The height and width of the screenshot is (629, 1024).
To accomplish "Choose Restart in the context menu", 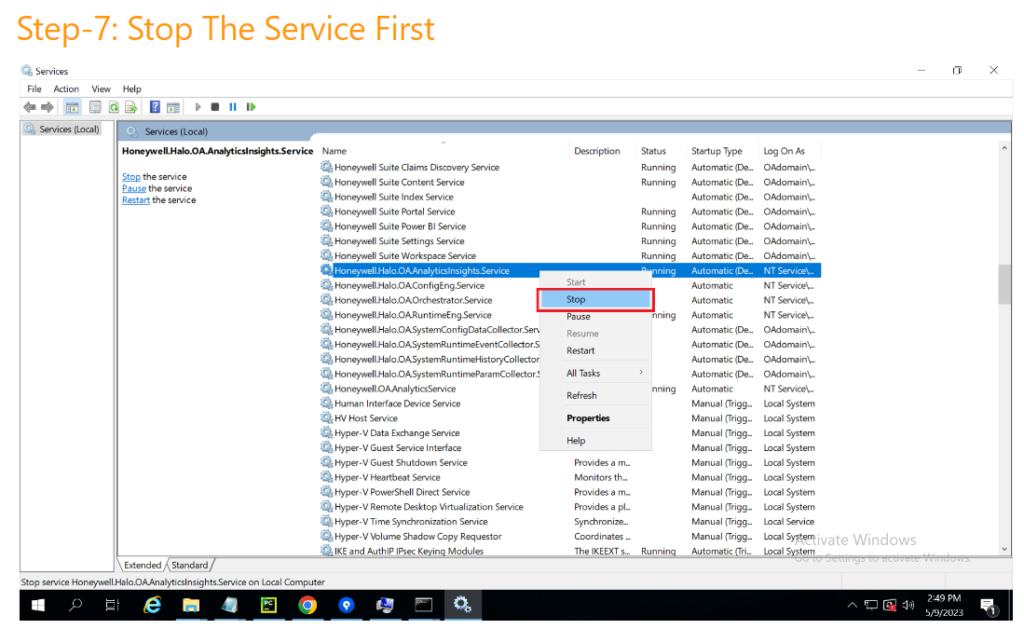I will (581, 351).
